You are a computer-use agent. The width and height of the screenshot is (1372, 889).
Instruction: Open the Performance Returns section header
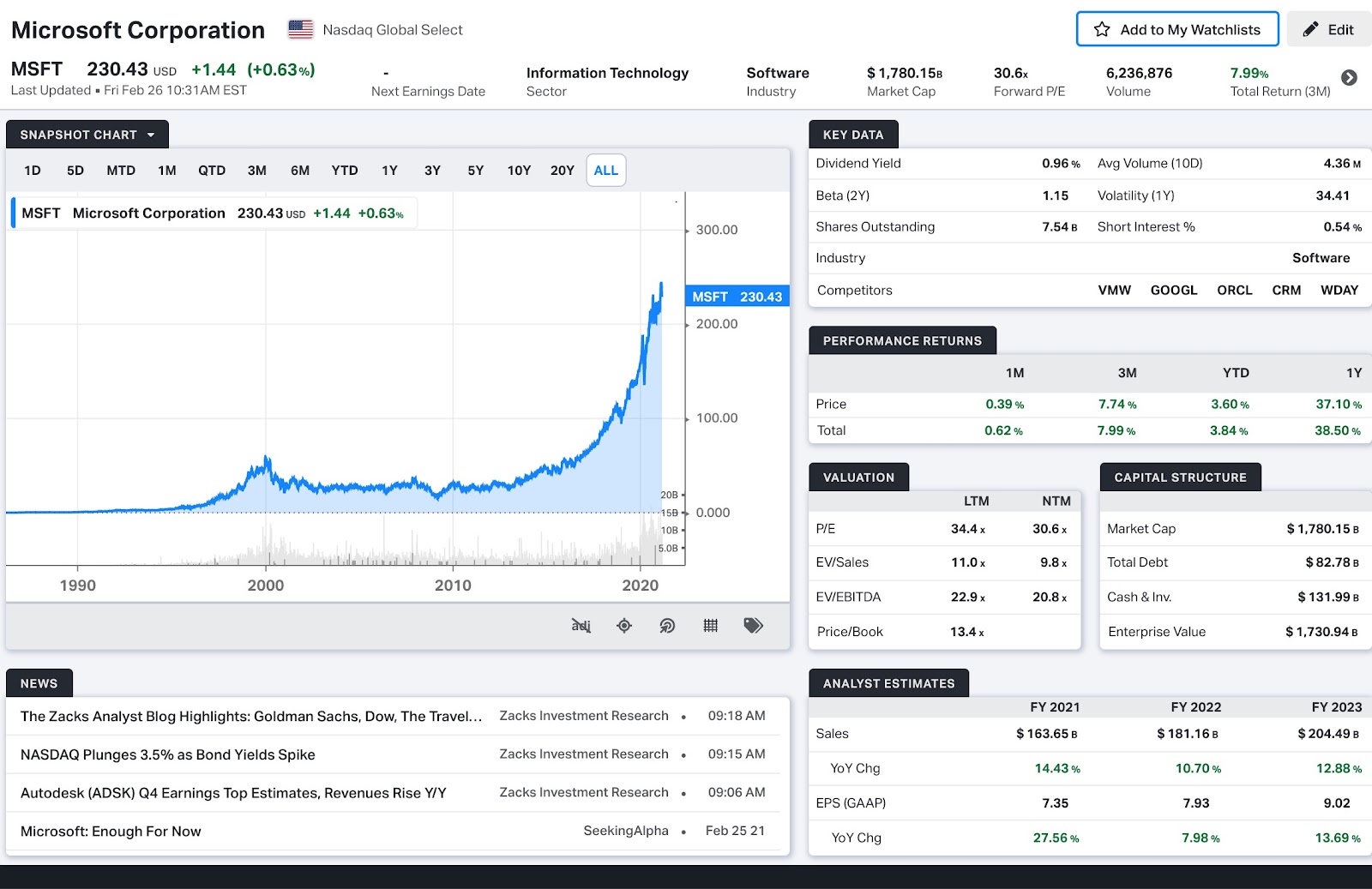click(902, 340)
